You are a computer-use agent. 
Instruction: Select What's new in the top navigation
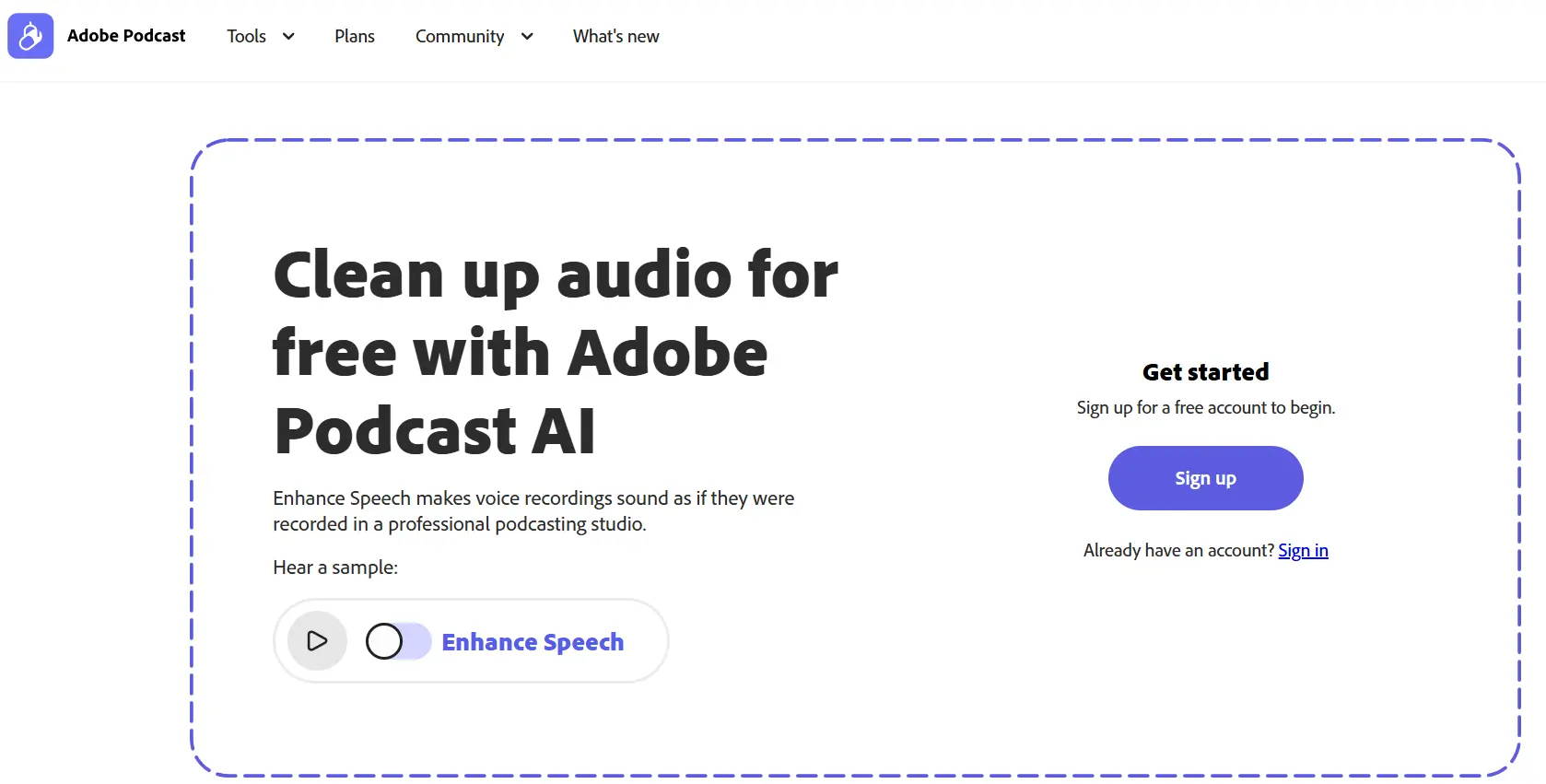615,36
